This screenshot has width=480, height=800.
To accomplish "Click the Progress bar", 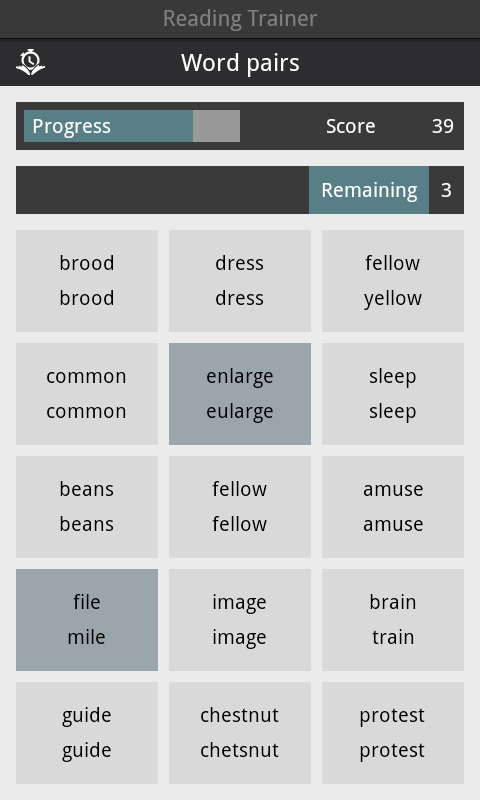I will (x=132, y=126).
